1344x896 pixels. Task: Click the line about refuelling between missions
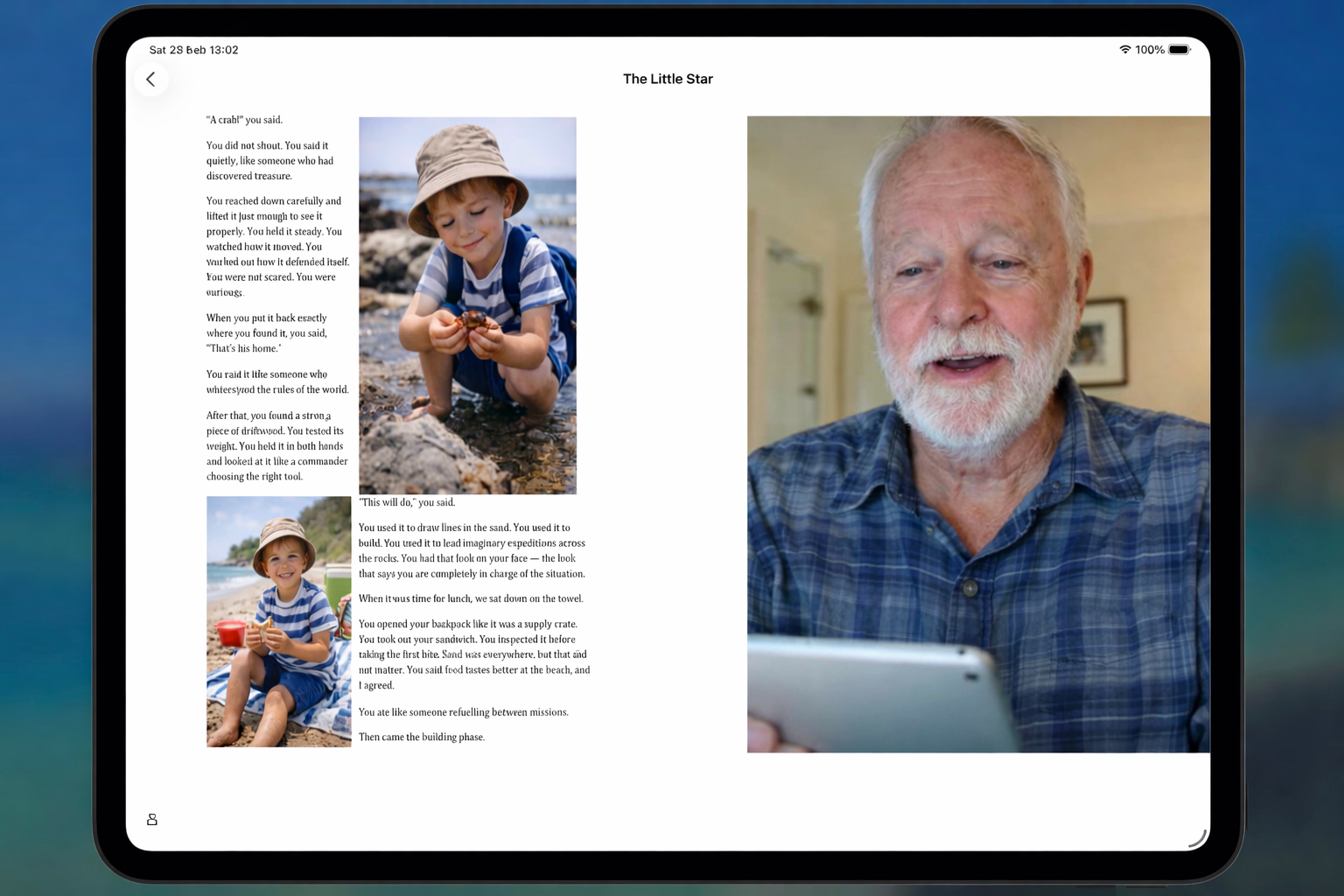tap(463, 712)
